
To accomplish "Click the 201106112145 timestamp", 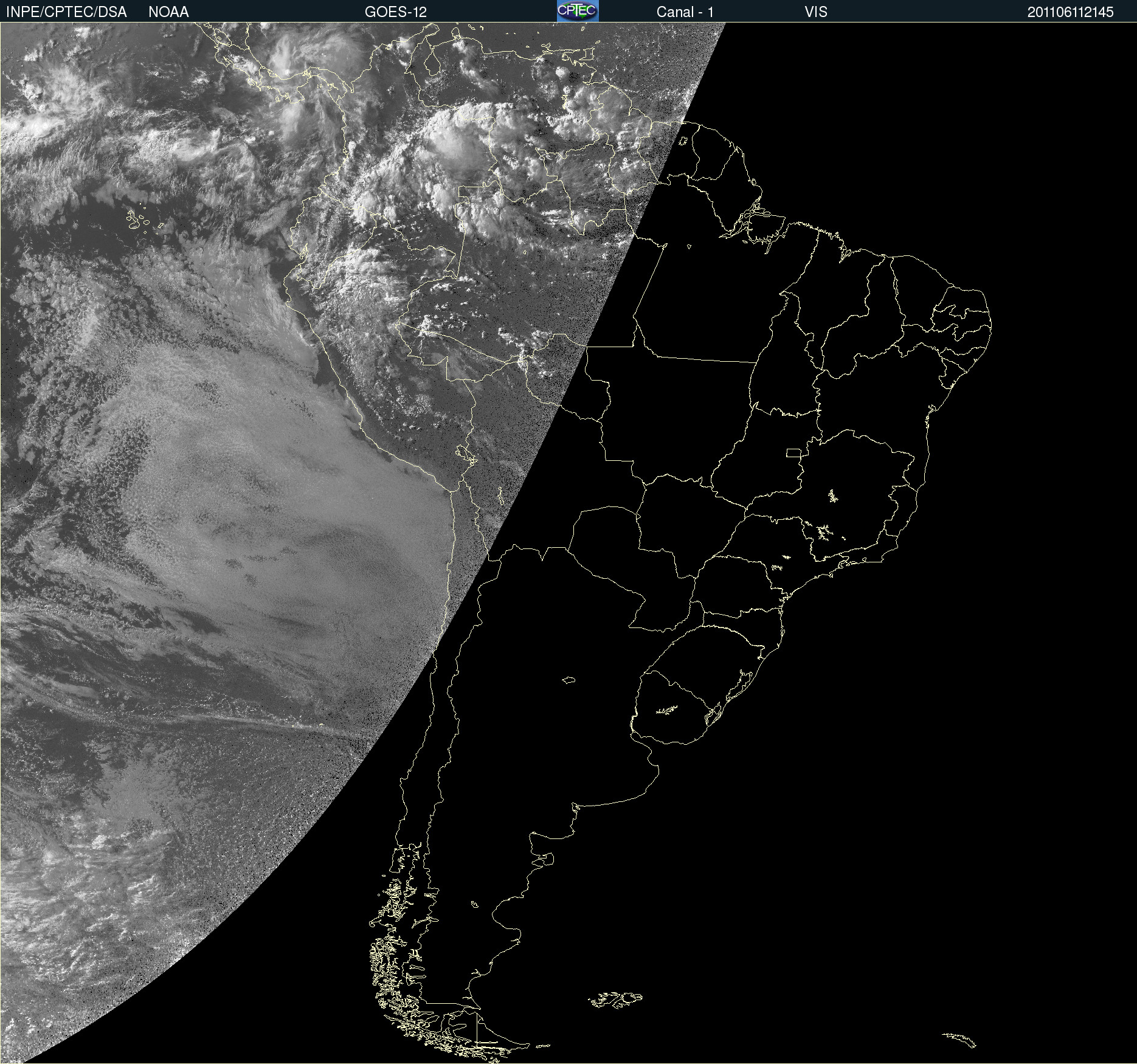I will coord(1071,12).
